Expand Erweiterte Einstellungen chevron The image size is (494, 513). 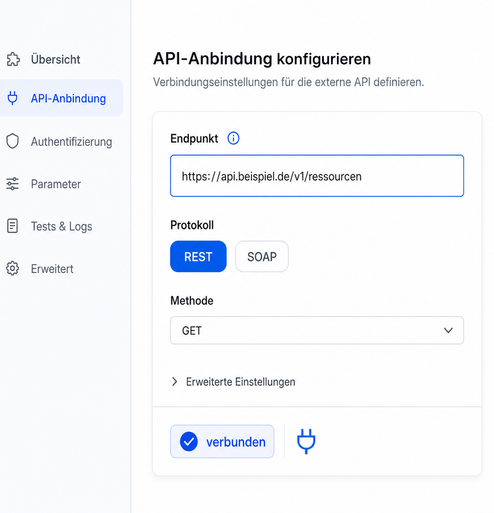[174, 382]
